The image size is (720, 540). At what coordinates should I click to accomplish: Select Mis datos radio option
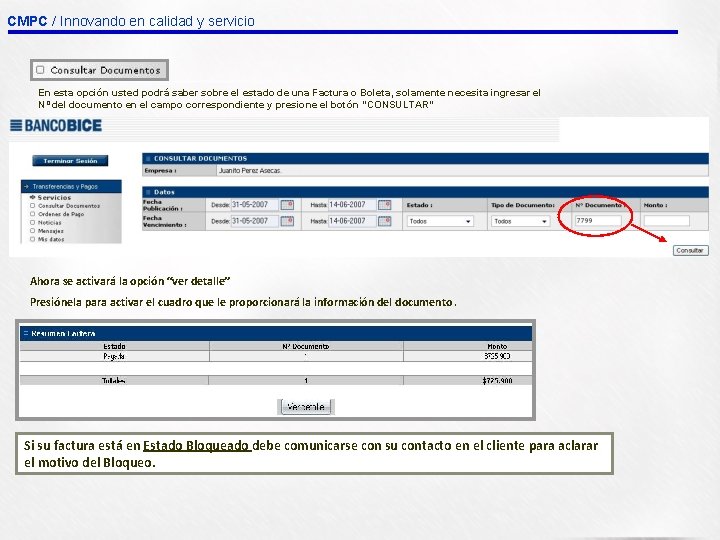point(33,239)
